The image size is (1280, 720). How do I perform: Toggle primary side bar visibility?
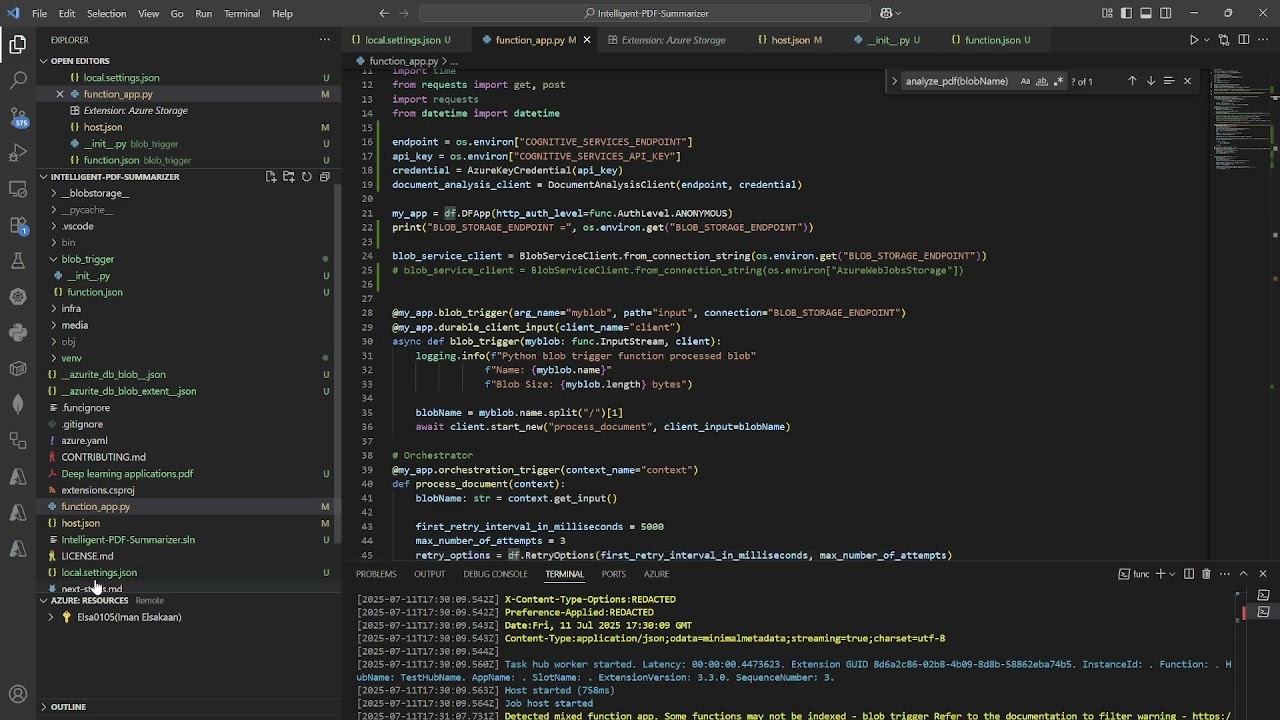(1126, 13)
